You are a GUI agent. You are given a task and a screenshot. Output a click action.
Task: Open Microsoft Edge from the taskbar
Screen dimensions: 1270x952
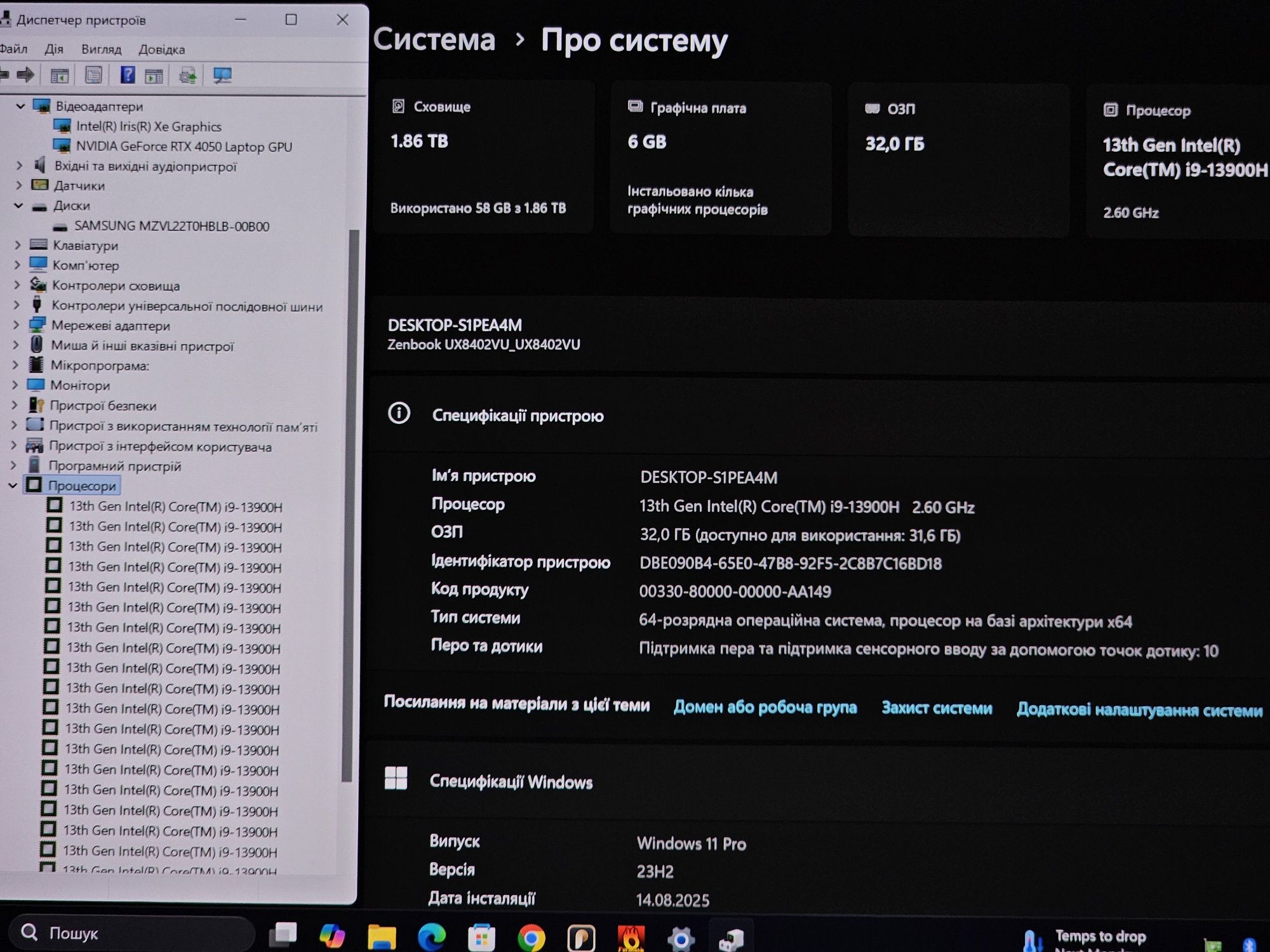(432, 937)
